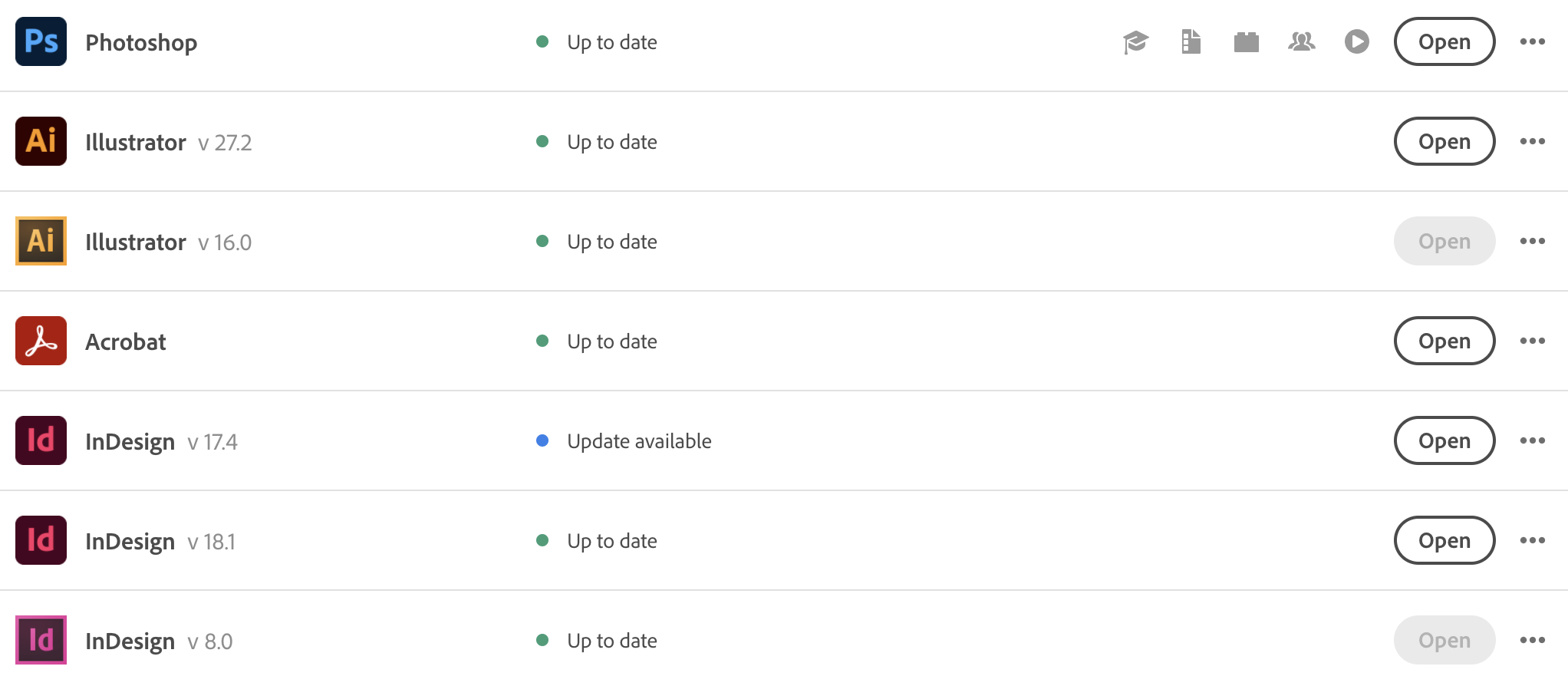Open the actions menu for Acrobat
The width and height of the screenshot is (1568, 686).
click(x=1533, y=341)
